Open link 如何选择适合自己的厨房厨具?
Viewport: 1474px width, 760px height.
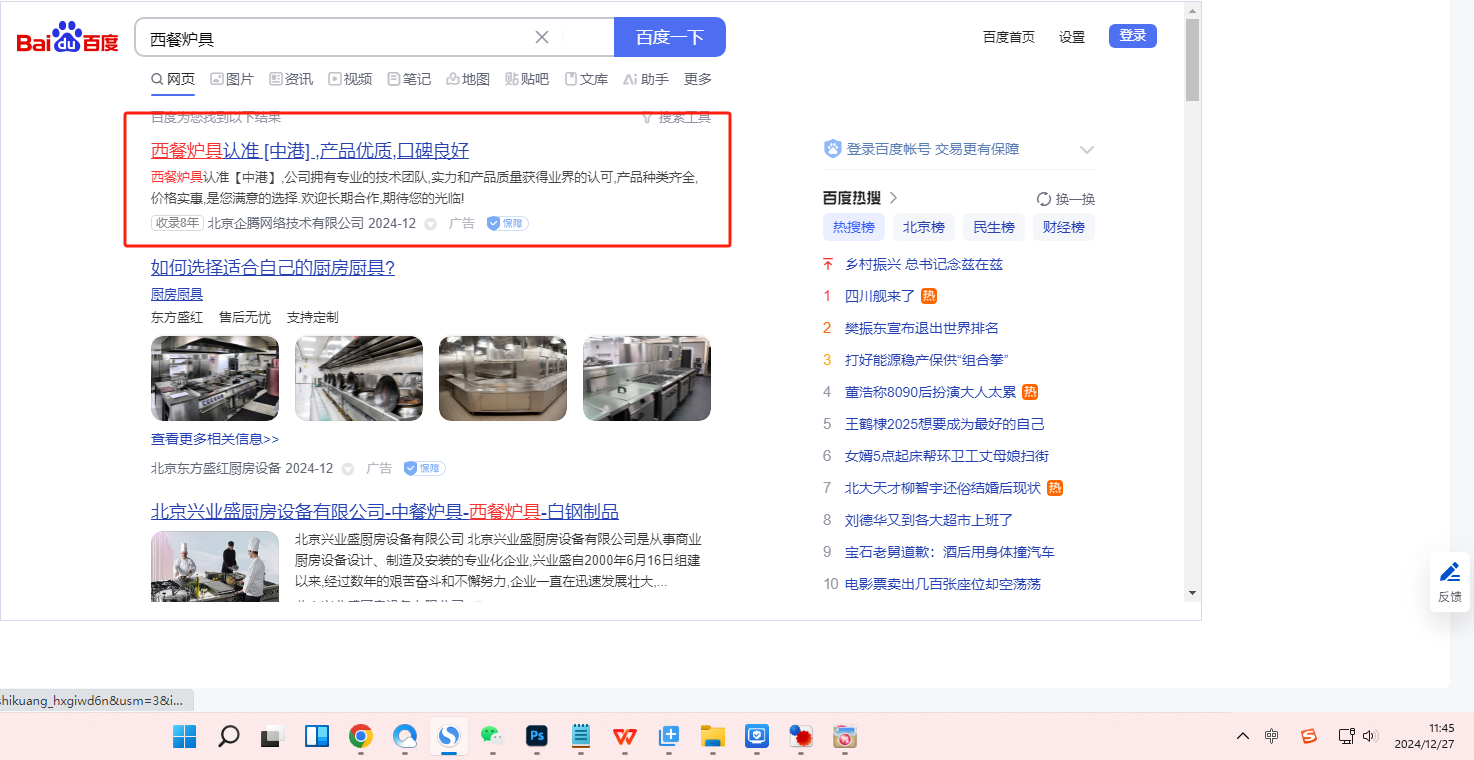[273, 267]
